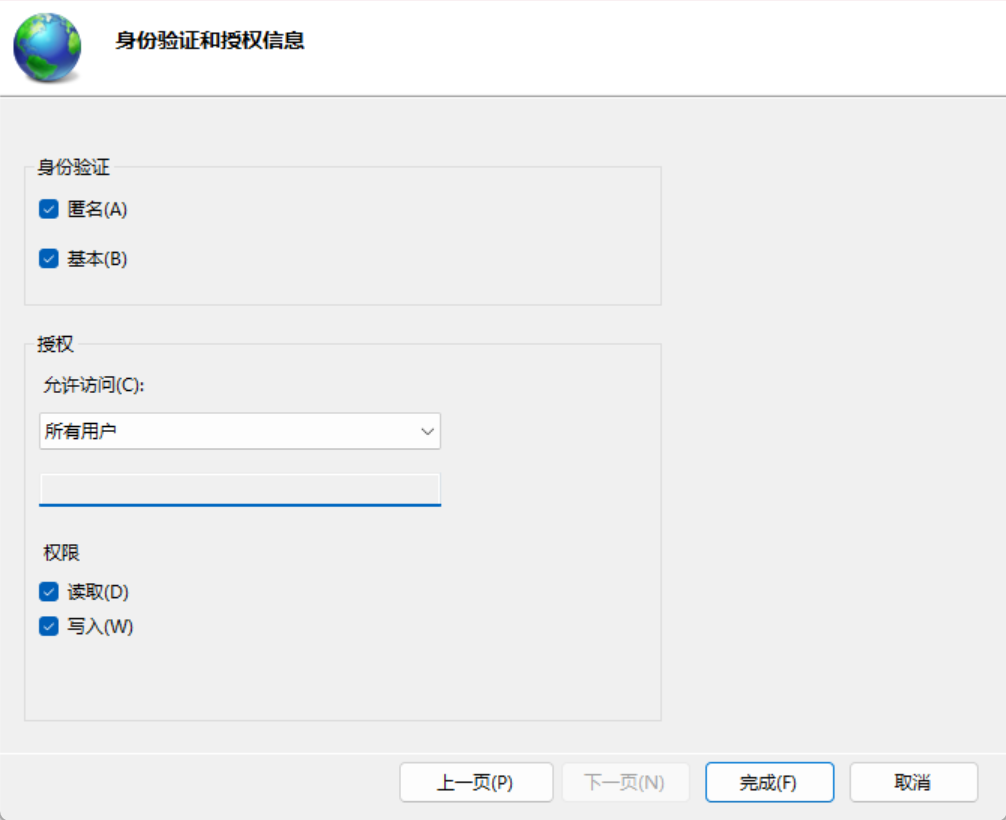This screenshot has width=1006, height=820.
Task: Toggle the 写入(W) permission checkbox
Action: [49, 626]
